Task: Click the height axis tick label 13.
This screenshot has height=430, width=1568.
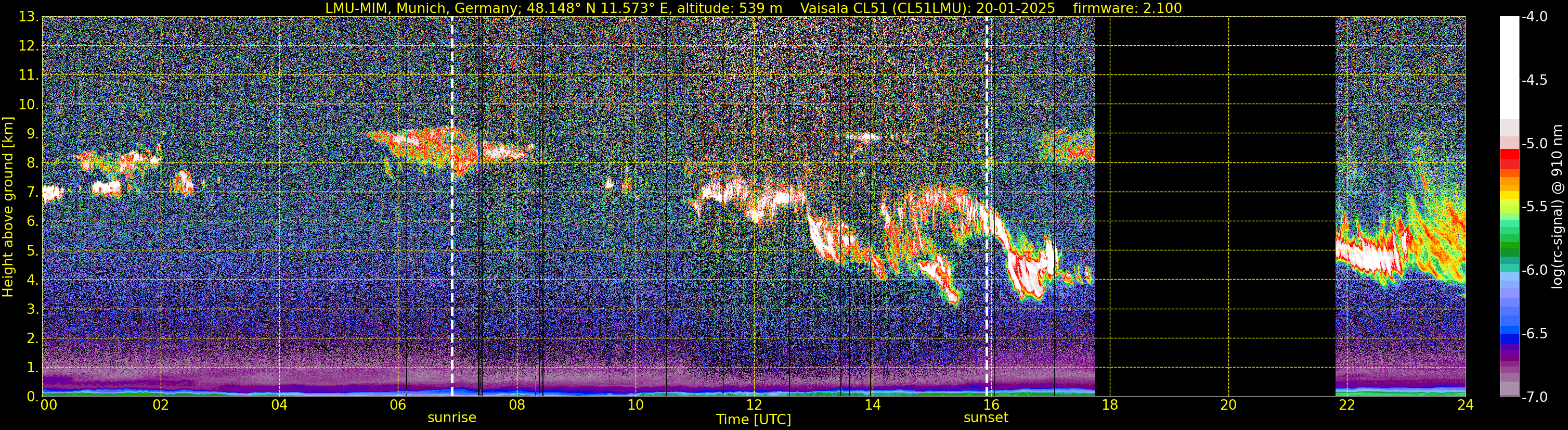Action: (x=29, y=17)
